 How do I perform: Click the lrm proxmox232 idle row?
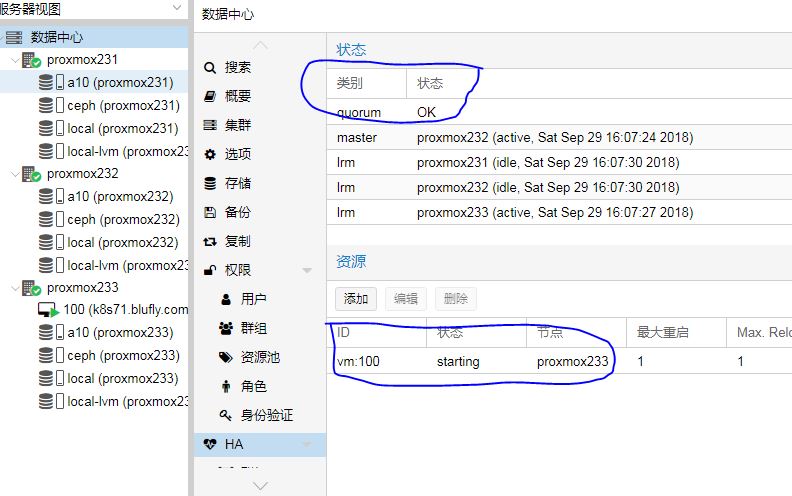559,187
